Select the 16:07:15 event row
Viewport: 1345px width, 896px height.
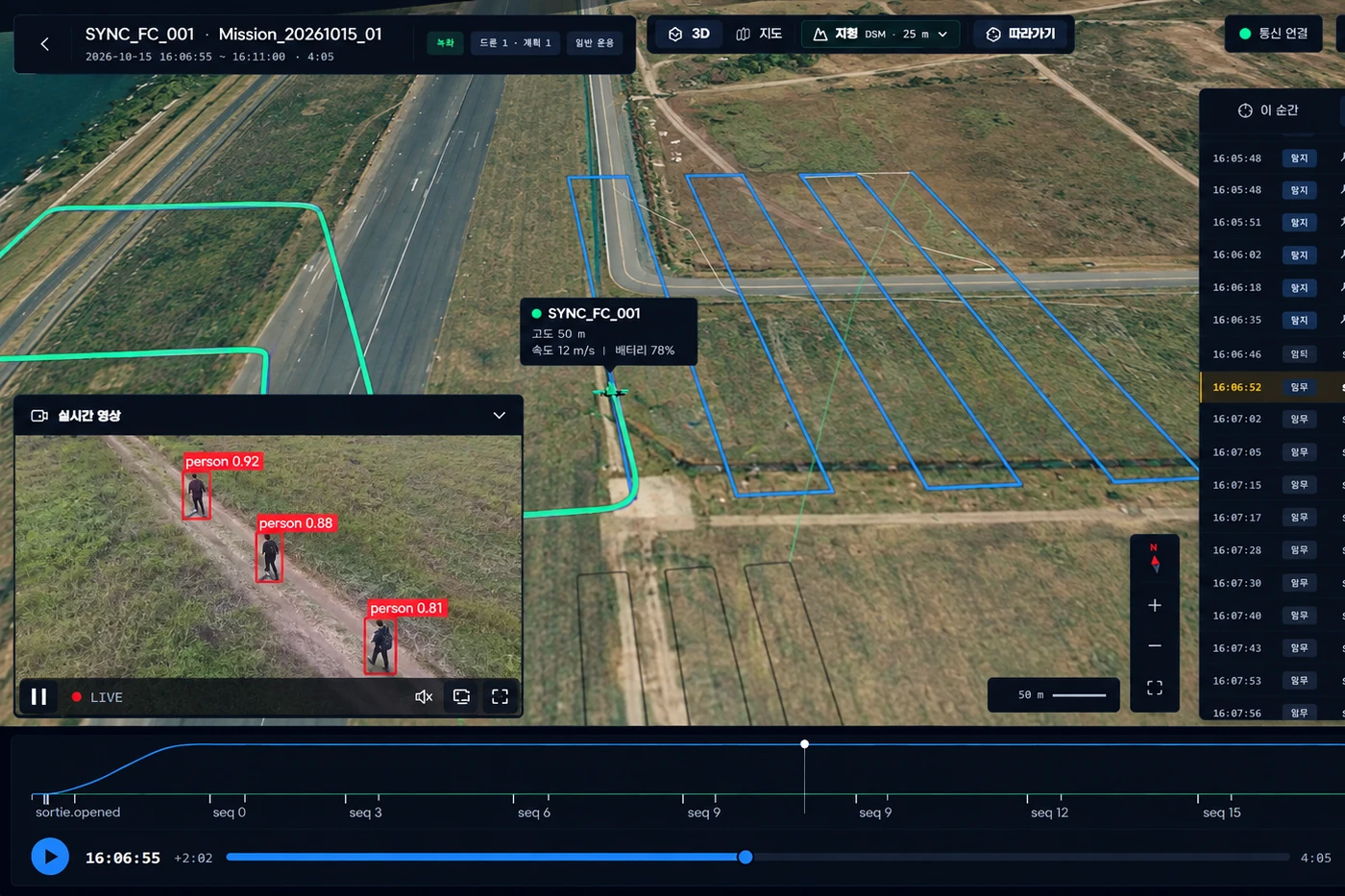pos(1272,485)
